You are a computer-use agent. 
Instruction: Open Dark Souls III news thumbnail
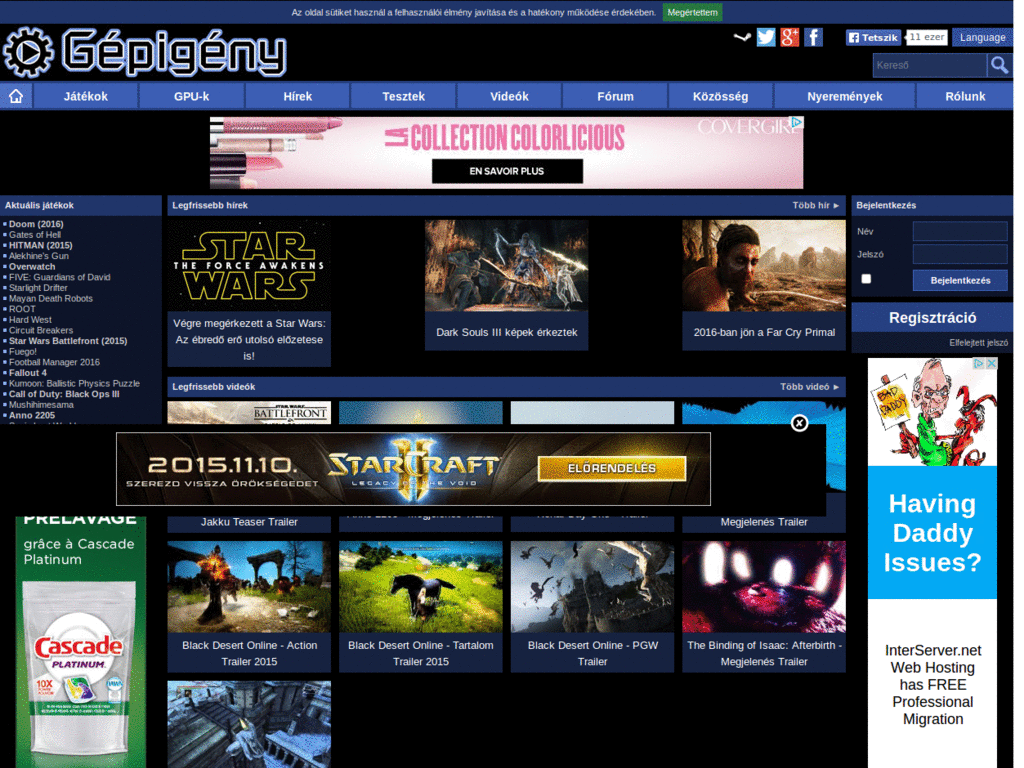pyautogui.click(x=506, y=265)
